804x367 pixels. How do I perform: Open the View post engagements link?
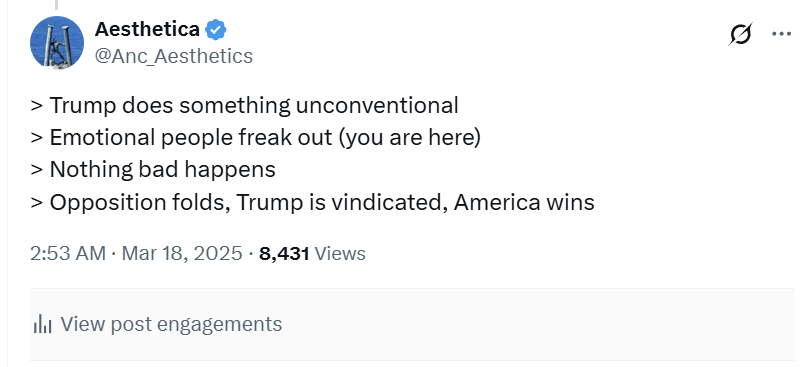tap(171, 324)
